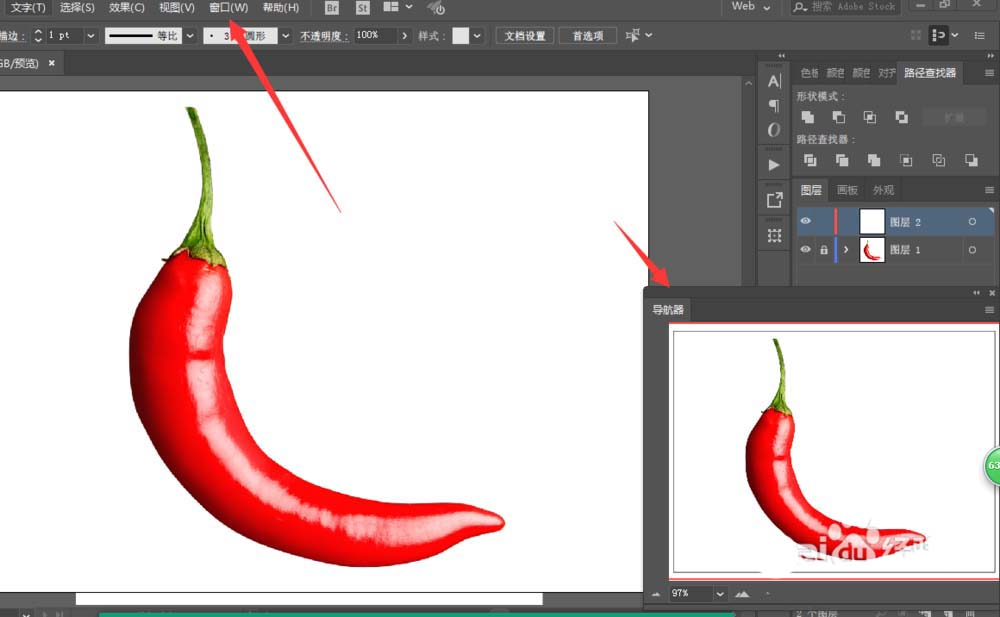
Task: Click the Pathfinder Minus Back icon
Action: click(x=971, y=160)
